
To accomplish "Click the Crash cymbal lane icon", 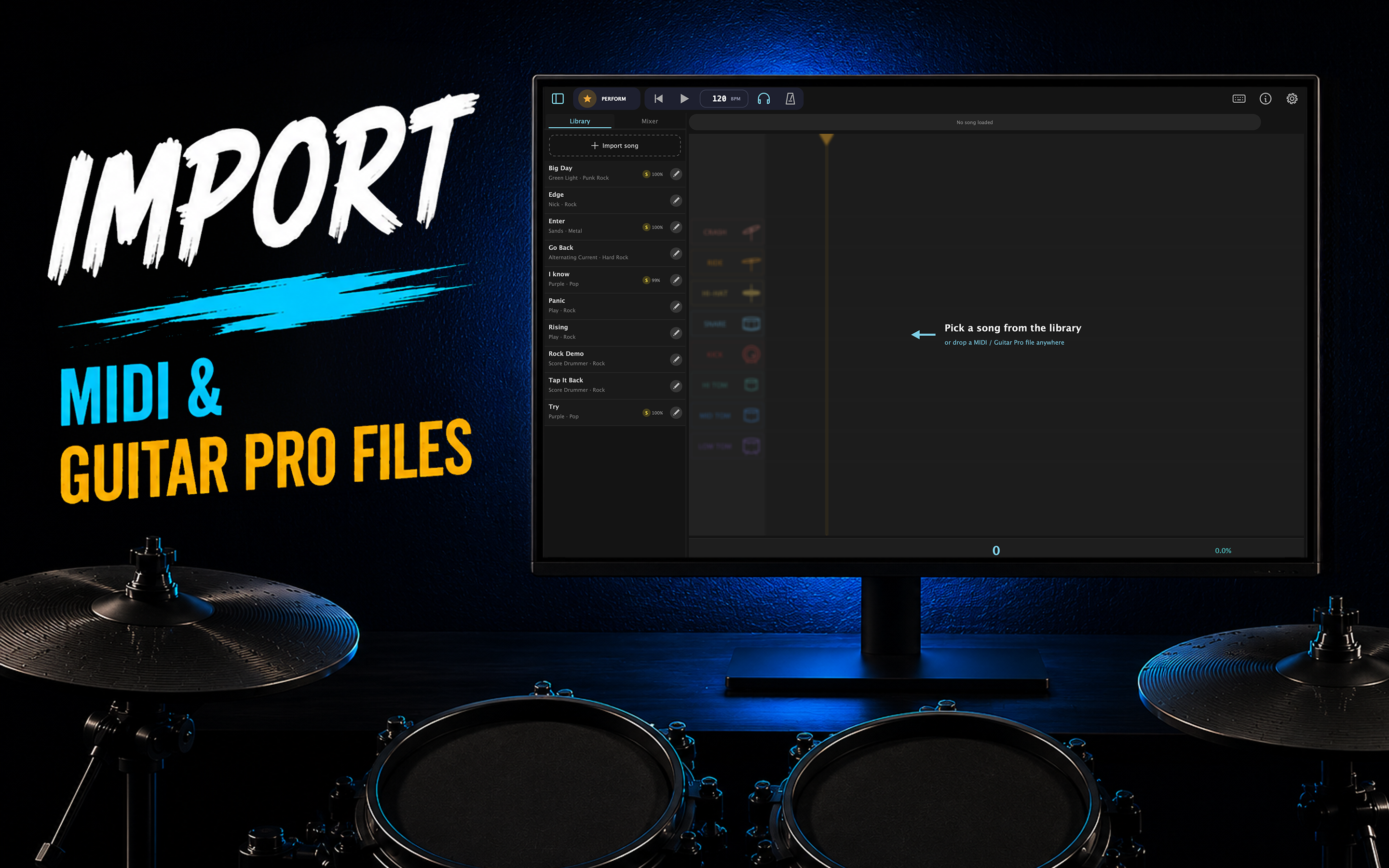I will point(751,232).
